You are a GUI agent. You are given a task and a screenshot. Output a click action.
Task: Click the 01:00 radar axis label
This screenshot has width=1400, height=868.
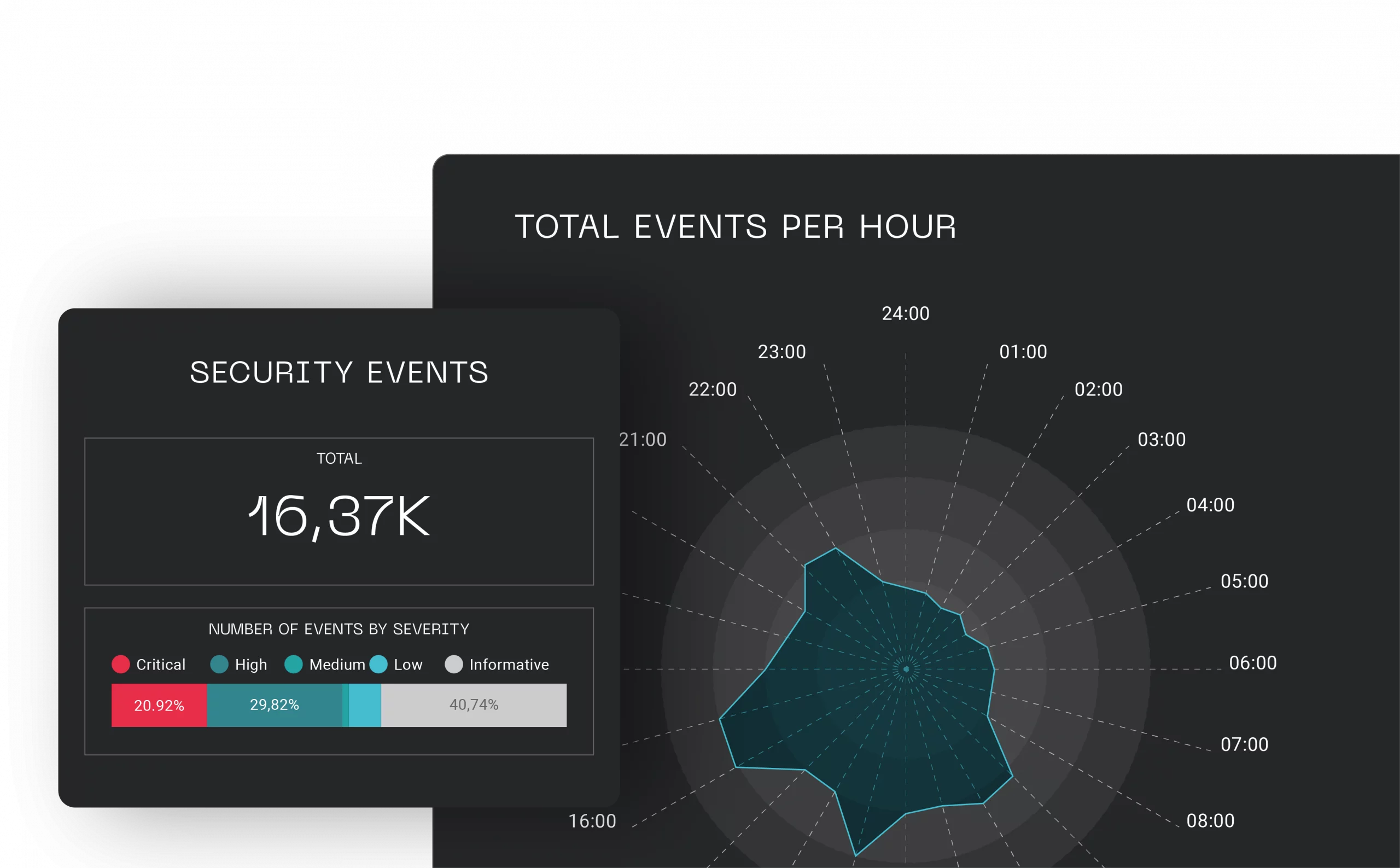1023,351
